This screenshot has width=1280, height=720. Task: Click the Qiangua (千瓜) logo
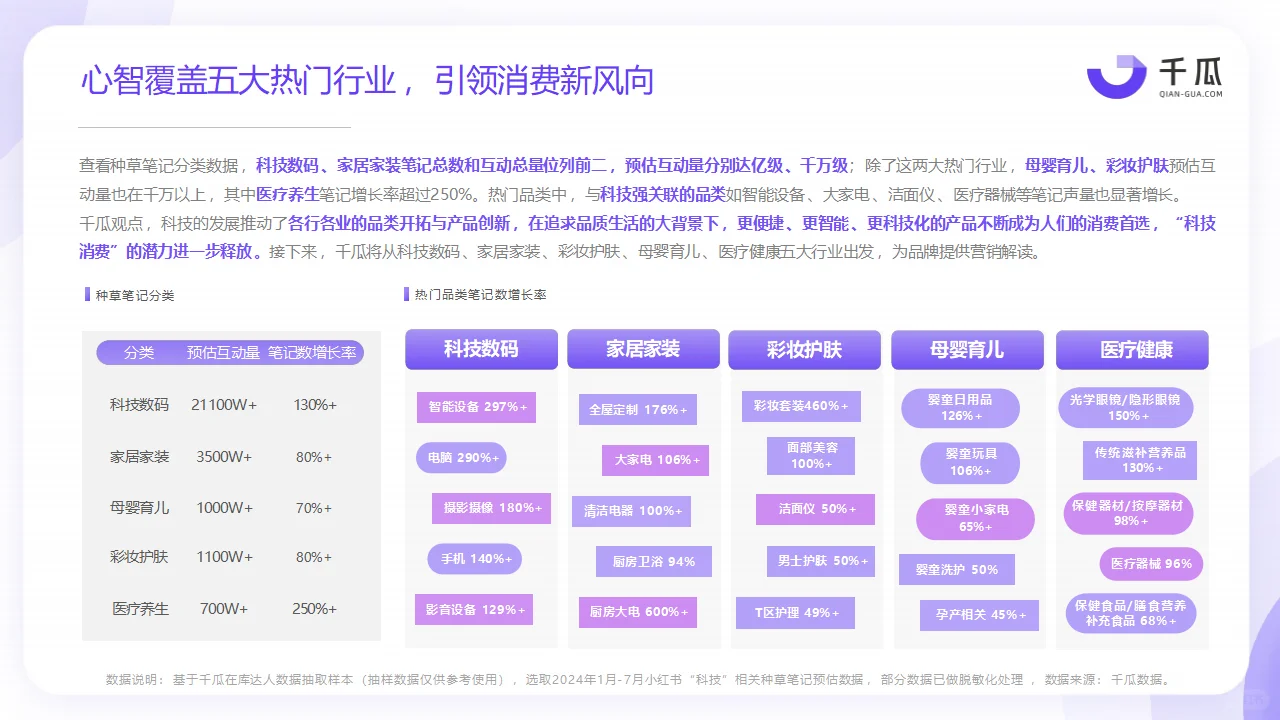pyautogui.click(x=1150, y=76)
